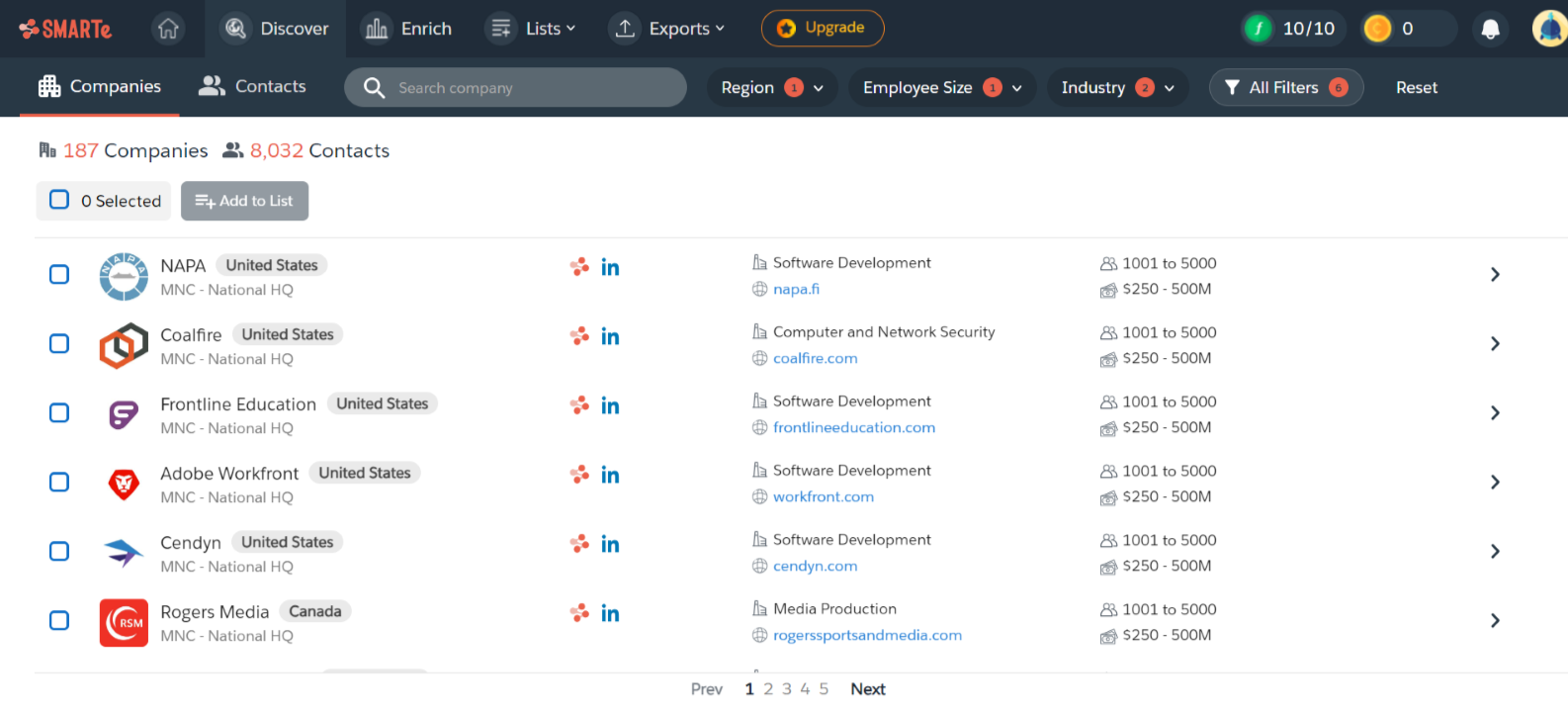Viewport: 1568px width, 711px height.
Task: Open LinkedIn icon for Rogers Media
Action: pyautogui.click(x=610, y=614)
